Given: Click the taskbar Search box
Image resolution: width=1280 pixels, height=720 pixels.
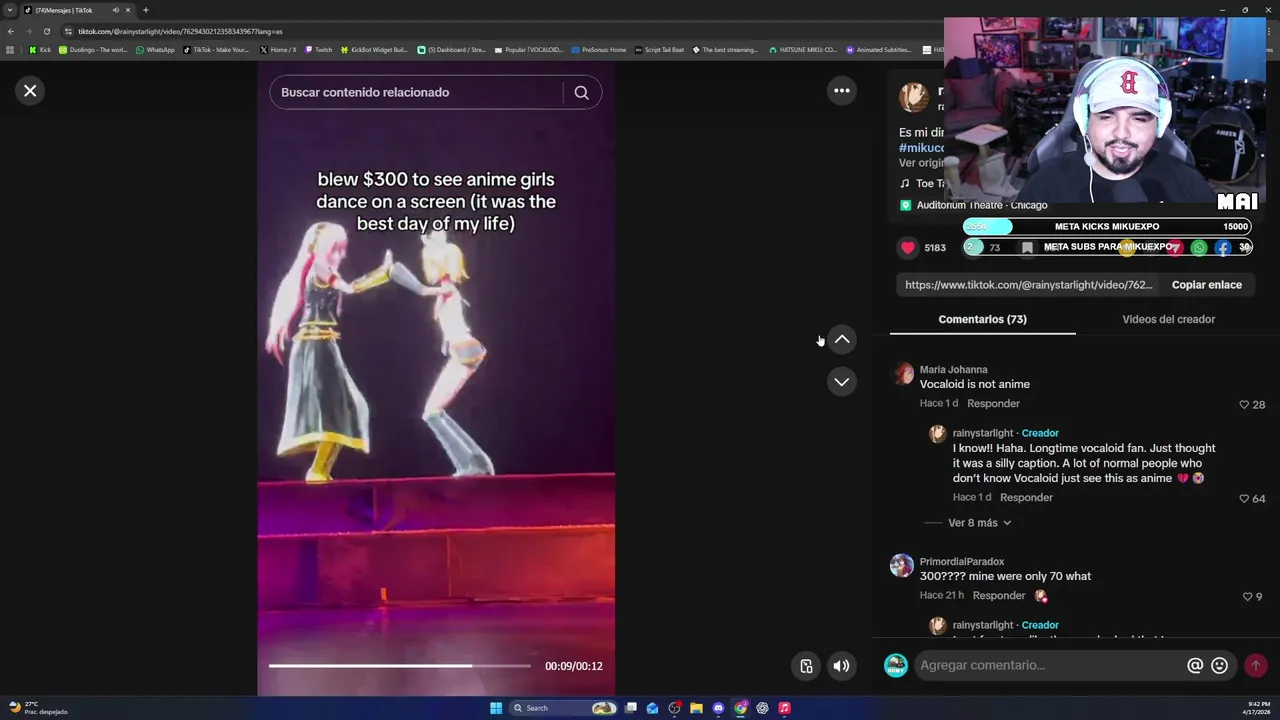Looking at the screenshot, I should pyautogui.click(x=564, y=708).
